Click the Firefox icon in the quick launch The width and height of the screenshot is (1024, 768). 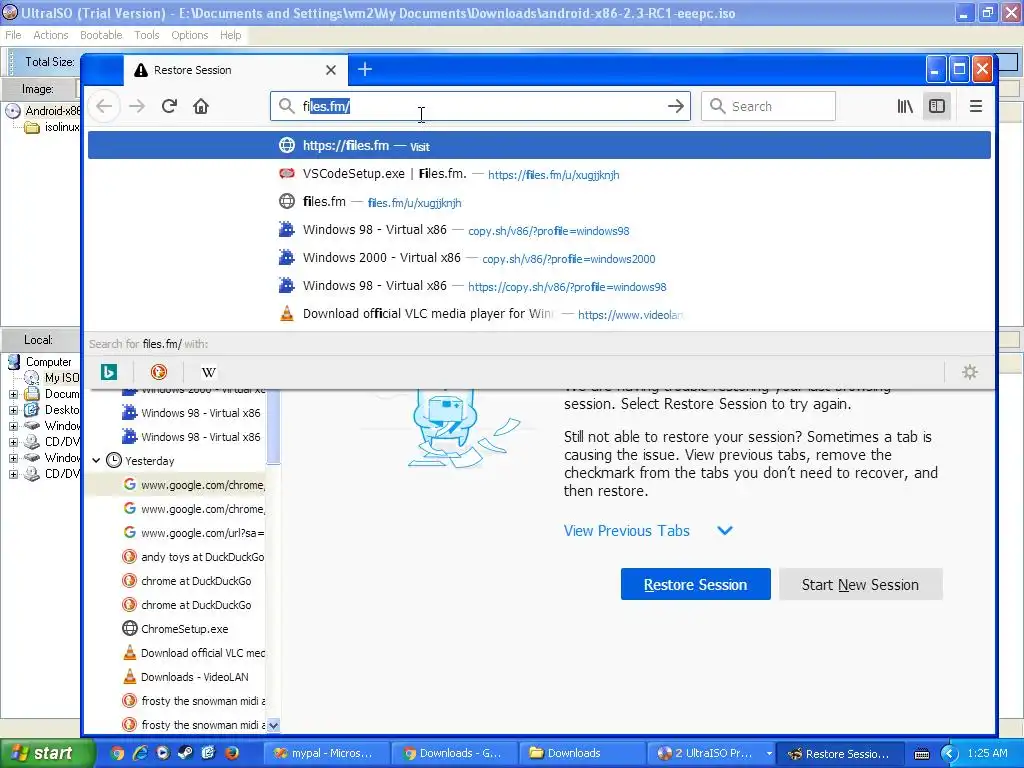click(x=231, y=753)
